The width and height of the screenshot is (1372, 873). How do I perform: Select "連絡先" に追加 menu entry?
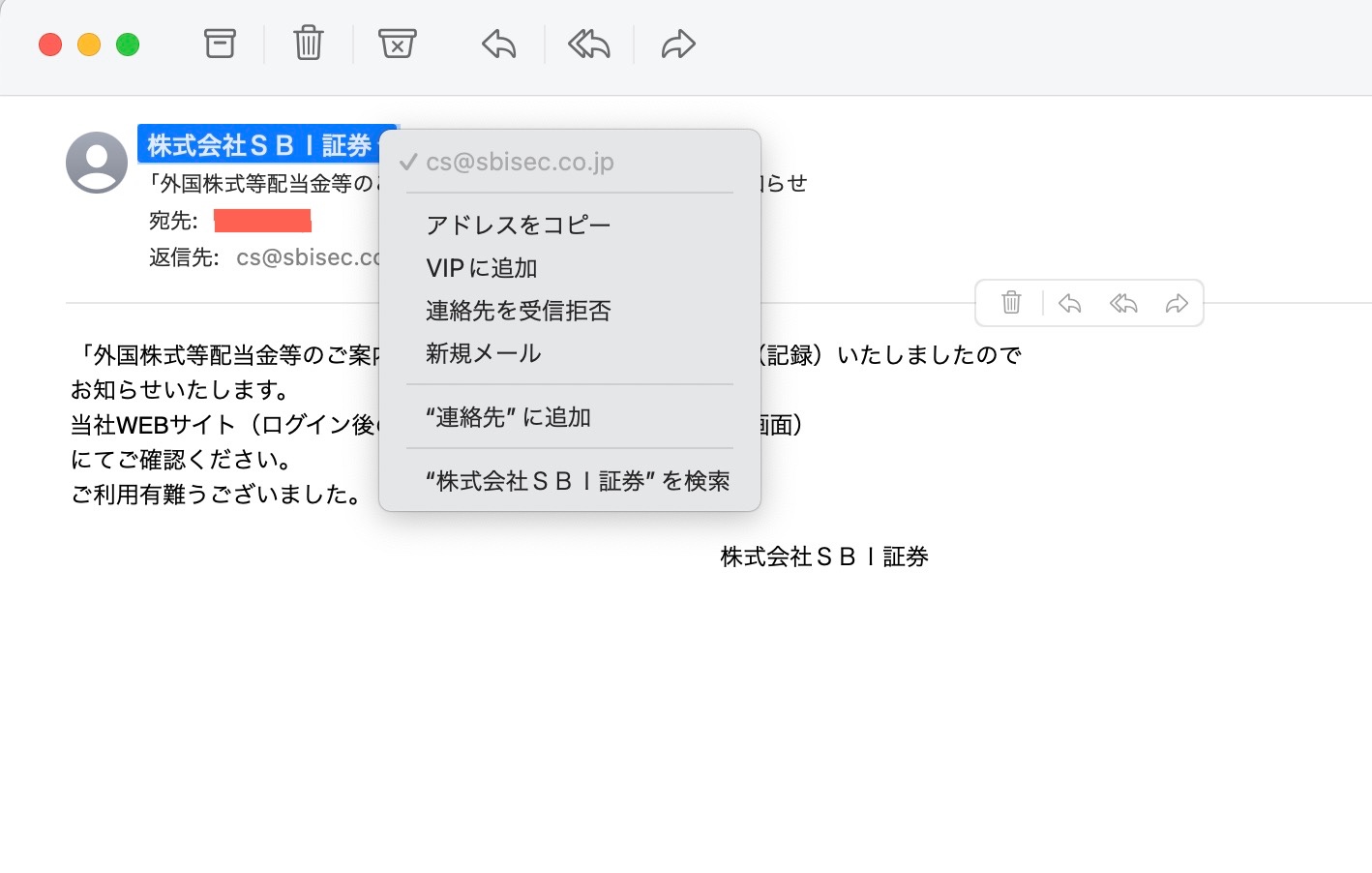[x=570, y=417]
